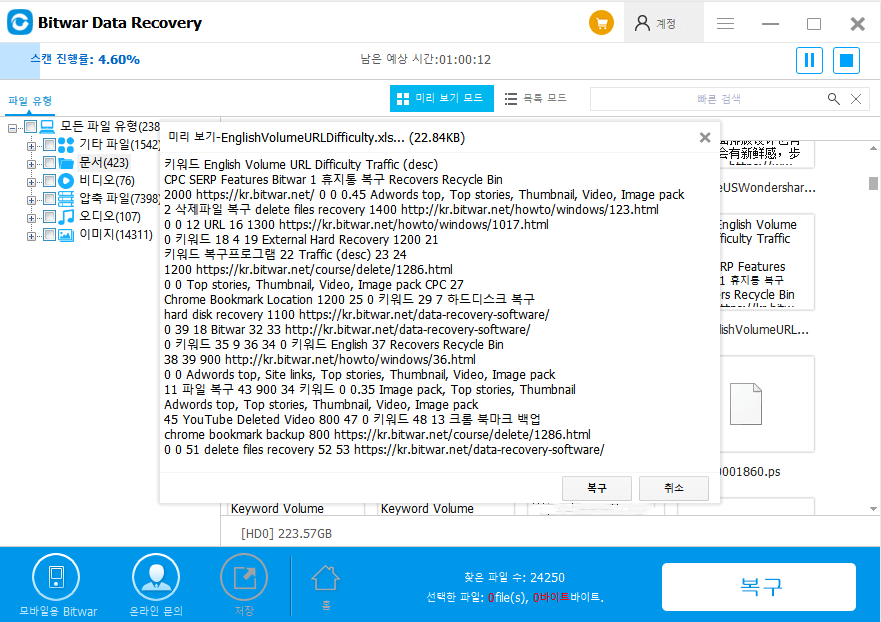The height and width of the screenshot is (622, 881).
Task: Check the 이미지 checkbox
Action: (x=49, y=235)
